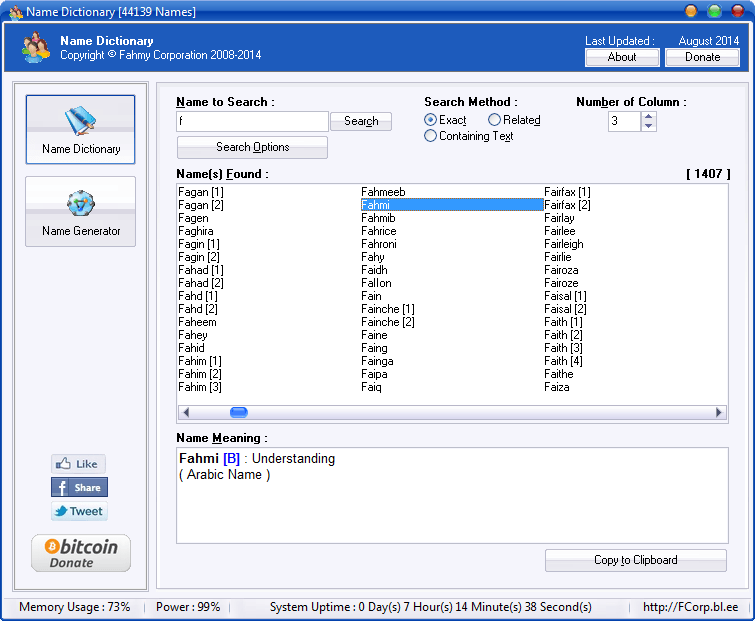Click the Donate button in header
The height and width of the screenshot is (621, 755).
(x=703, y=57)
